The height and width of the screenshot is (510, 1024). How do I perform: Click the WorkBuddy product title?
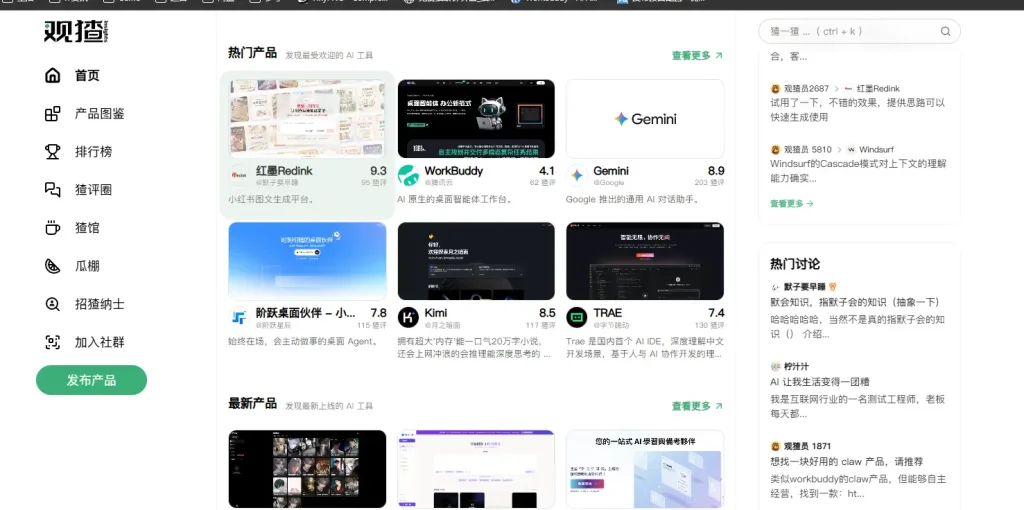pyautogui.click(x=453, y=171)
